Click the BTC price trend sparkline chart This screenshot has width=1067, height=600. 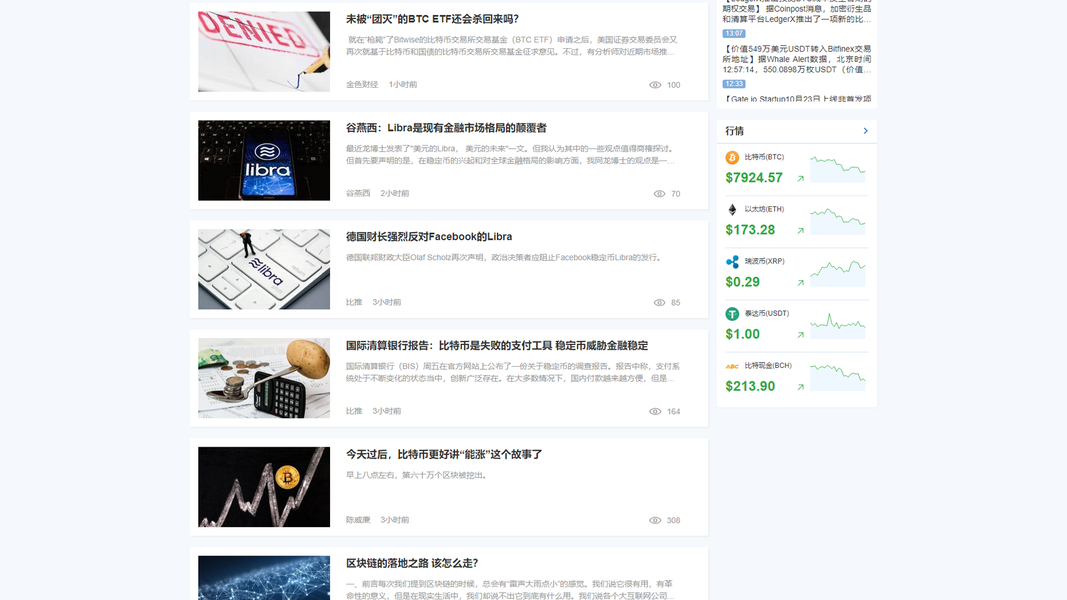[838, 169]
